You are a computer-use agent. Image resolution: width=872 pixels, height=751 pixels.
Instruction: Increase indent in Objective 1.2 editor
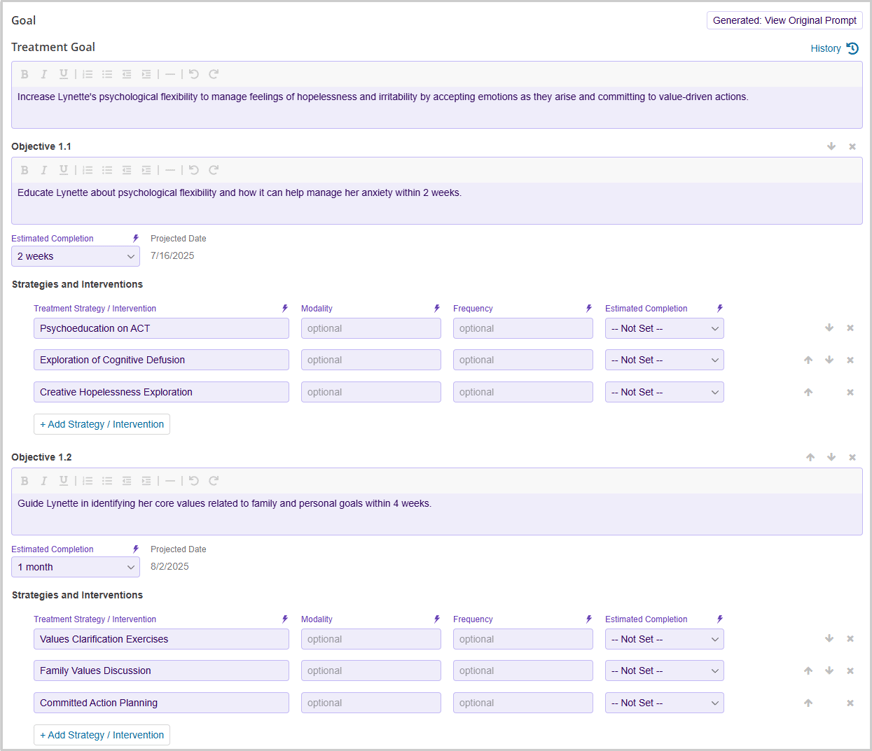146,481
